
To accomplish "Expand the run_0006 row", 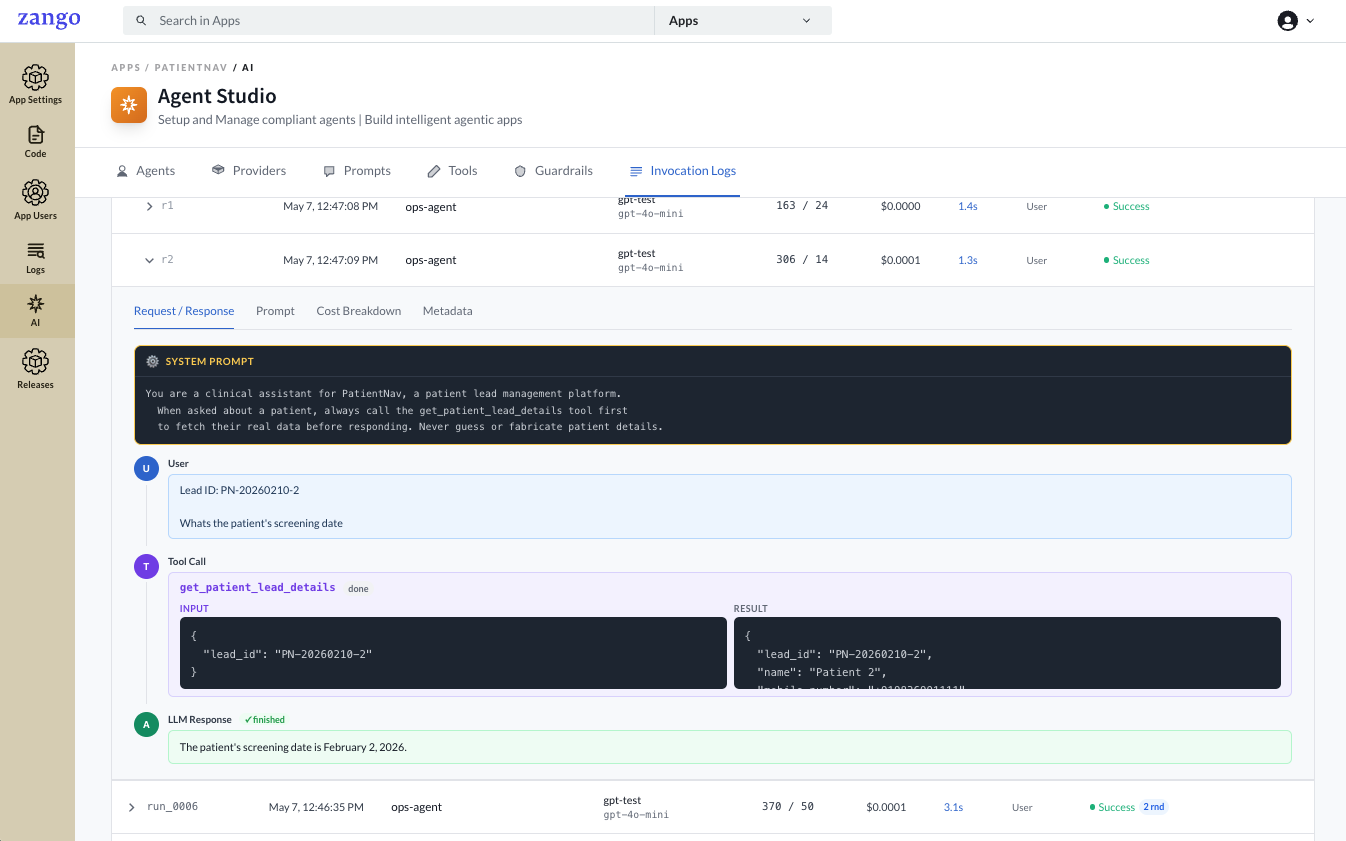I will (131, 807).
